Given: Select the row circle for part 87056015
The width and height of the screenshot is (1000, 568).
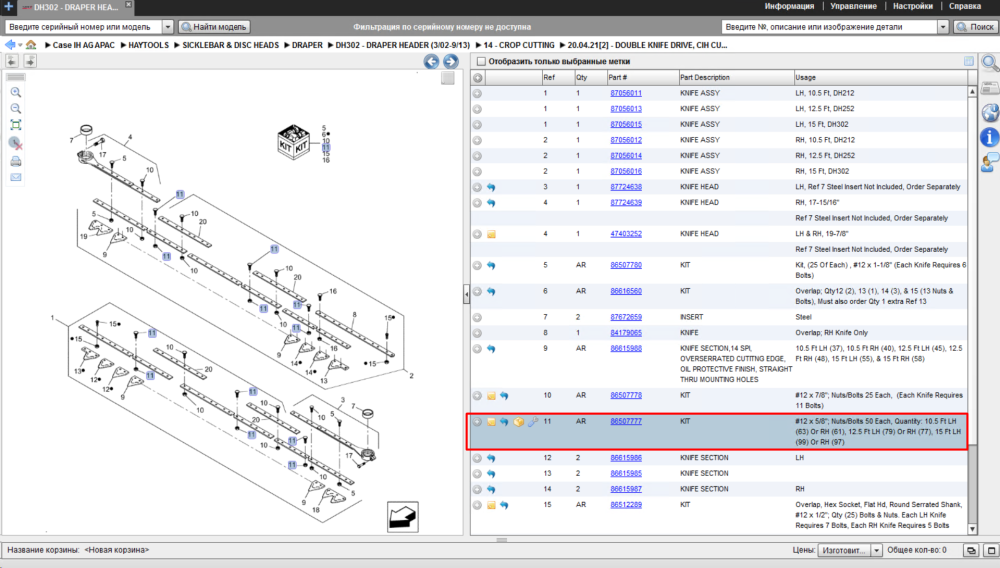Looking at the screenshot, I should [477, 124].
